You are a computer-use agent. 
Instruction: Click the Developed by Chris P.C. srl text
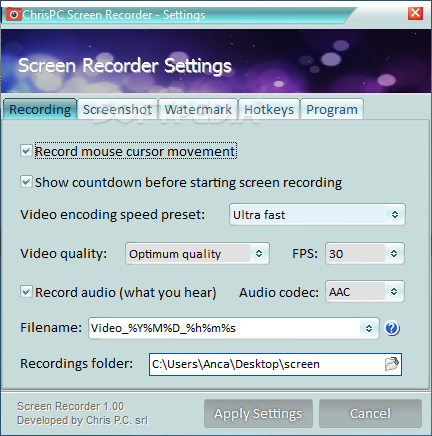(x=82, y=420)
